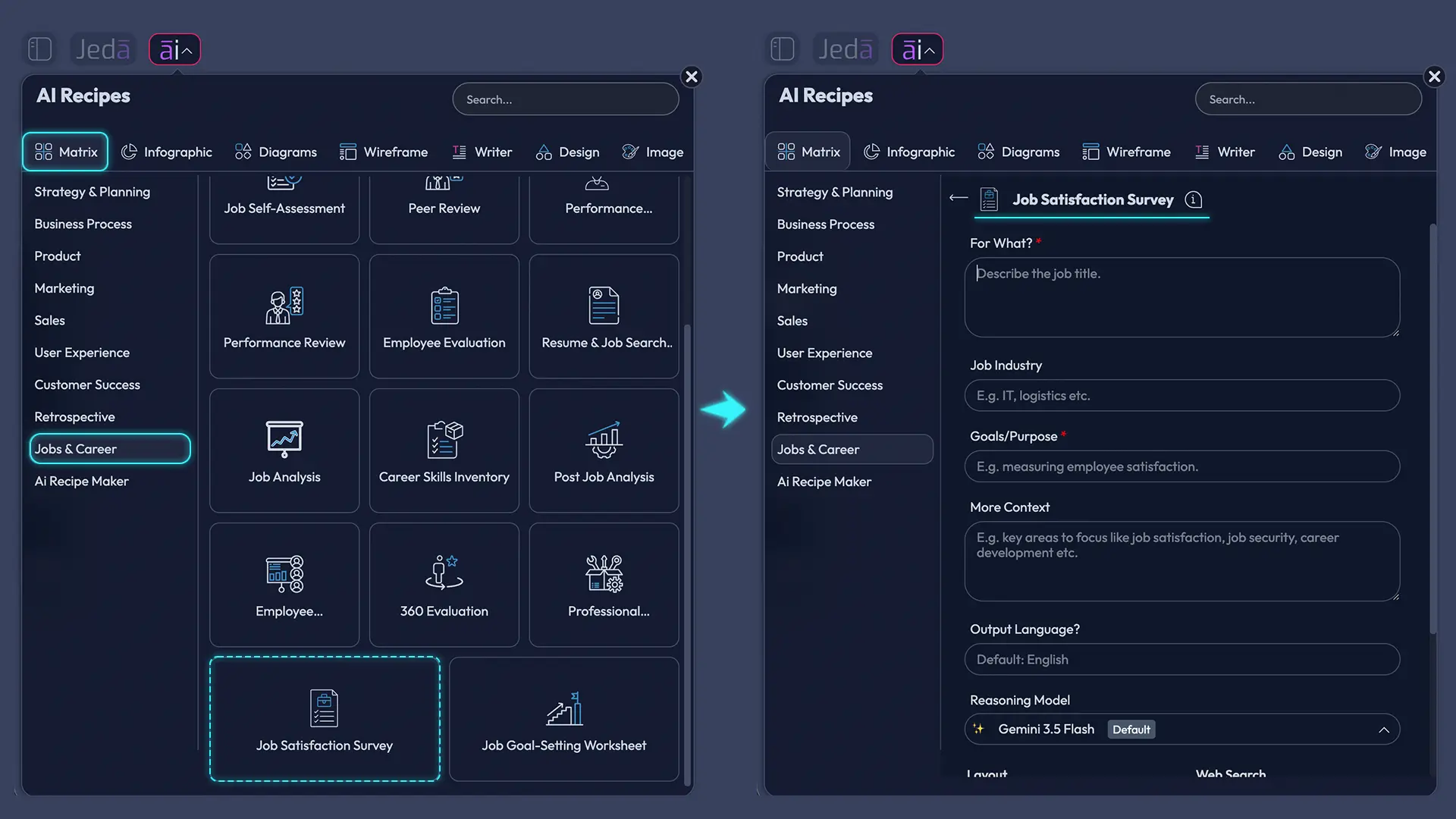Viewport: 1456px width, 819px height.
Task: Select the Matrix tab in left window
Action: pos(66,152)
